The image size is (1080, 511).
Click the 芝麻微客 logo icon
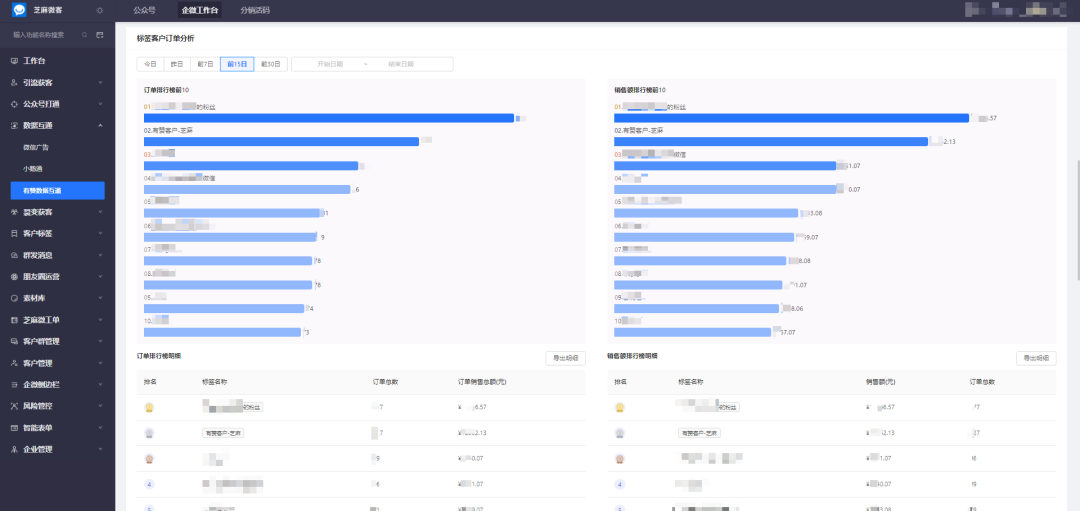(19, 10)
